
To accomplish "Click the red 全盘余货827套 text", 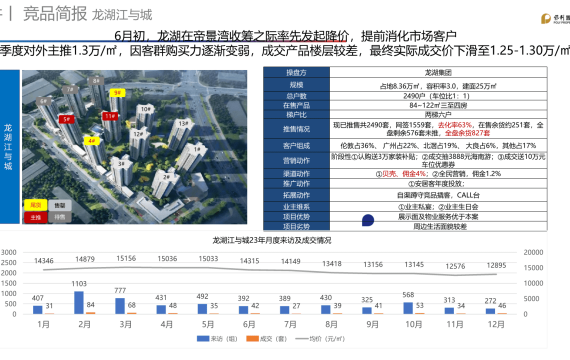I will tap(467, 133).
